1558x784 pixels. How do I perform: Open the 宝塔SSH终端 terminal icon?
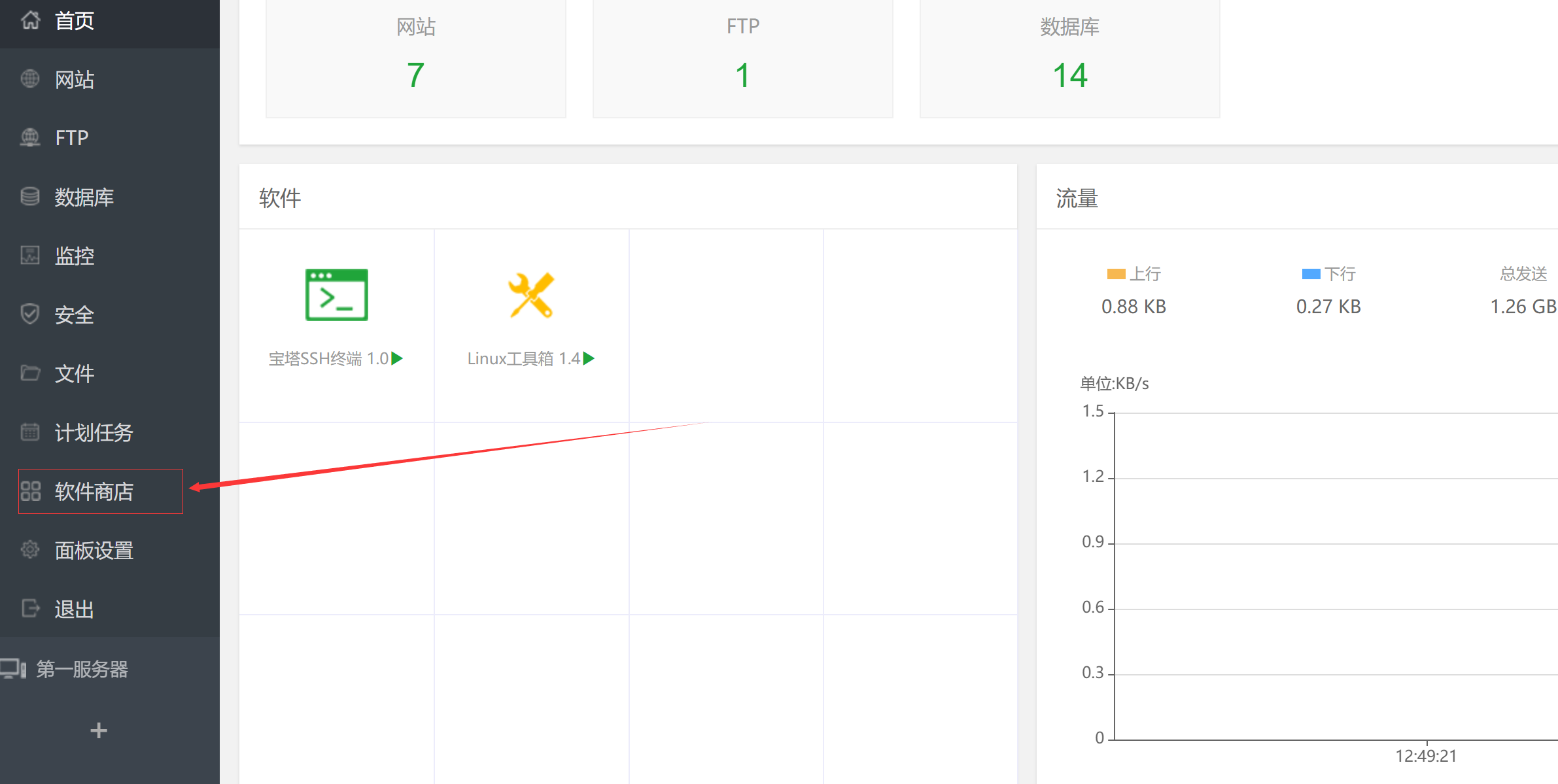click(x=337, y=295)
